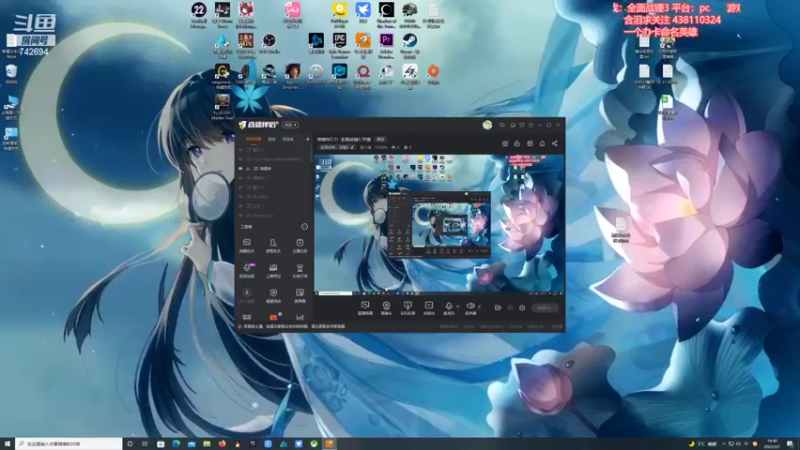Click the greyed start streaming button
This screenshot has width=800, height=450.
click(x=544, y=308)
